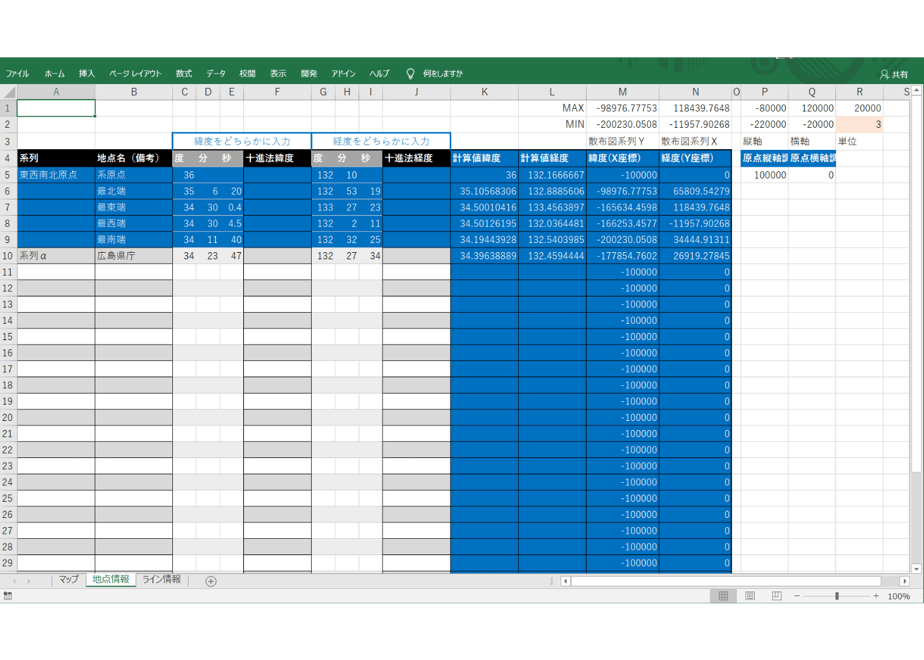Select the 計算値緯度 header cell
924x660 pixels.
point(484,158)
